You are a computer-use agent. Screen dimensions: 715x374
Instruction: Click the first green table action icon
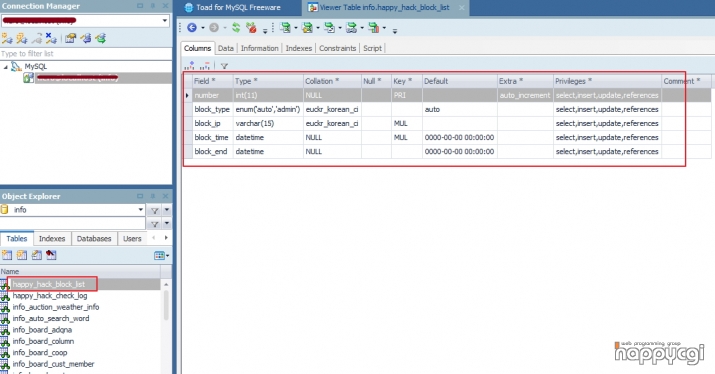tap(285, 28)
